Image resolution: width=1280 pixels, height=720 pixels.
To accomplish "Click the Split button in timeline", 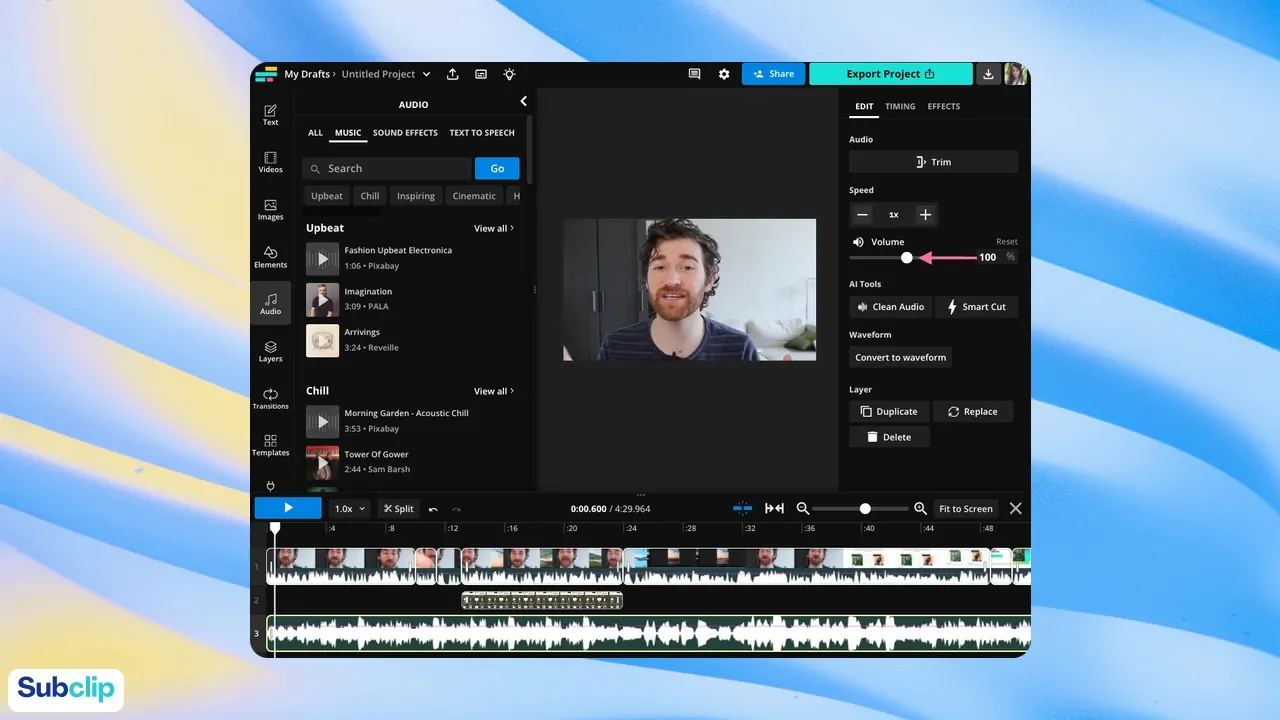I will [x=398, y=508].
